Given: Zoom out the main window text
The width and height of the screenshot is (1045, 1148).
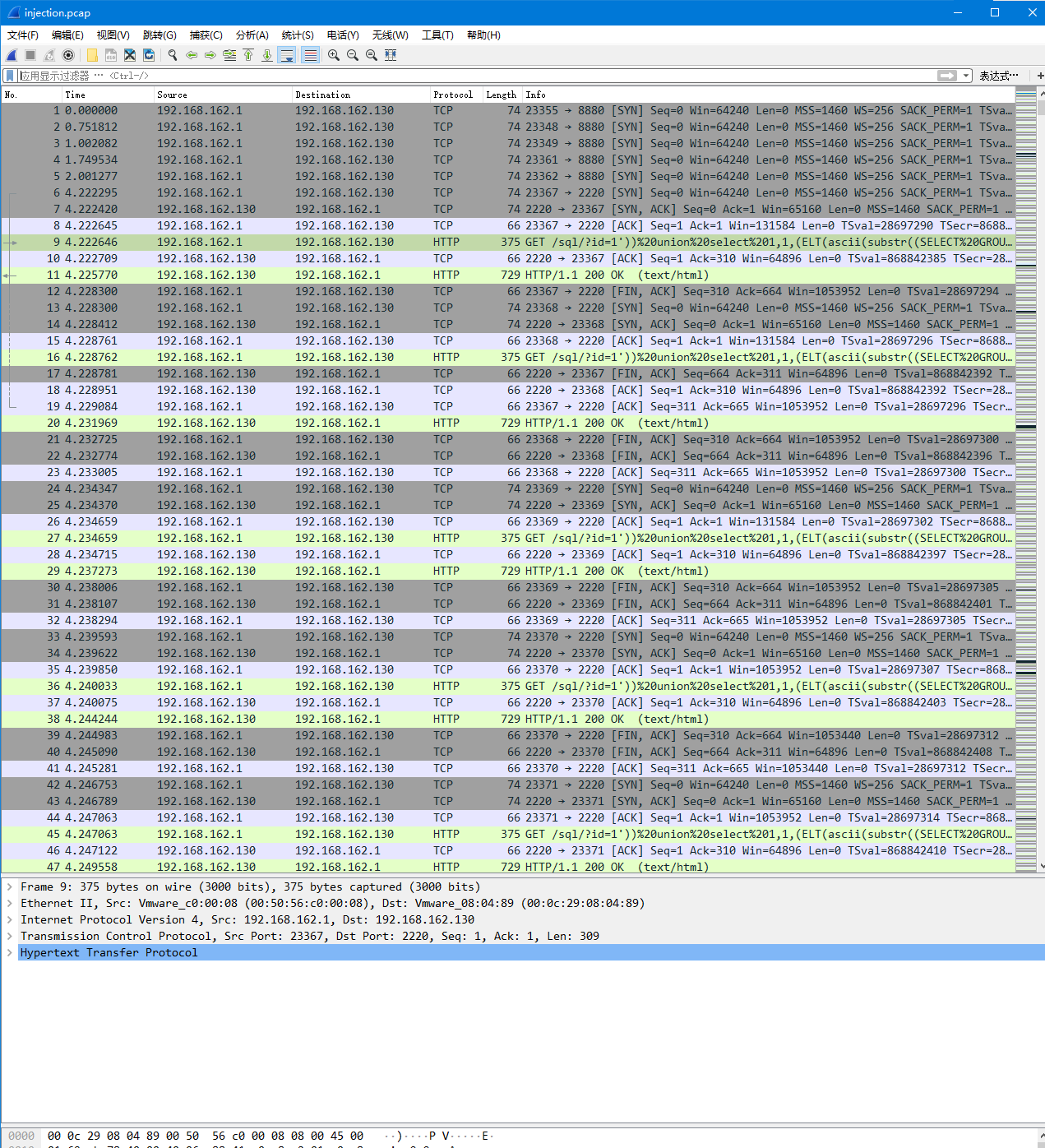Looking at the screenshot, I should click(353, 55).
